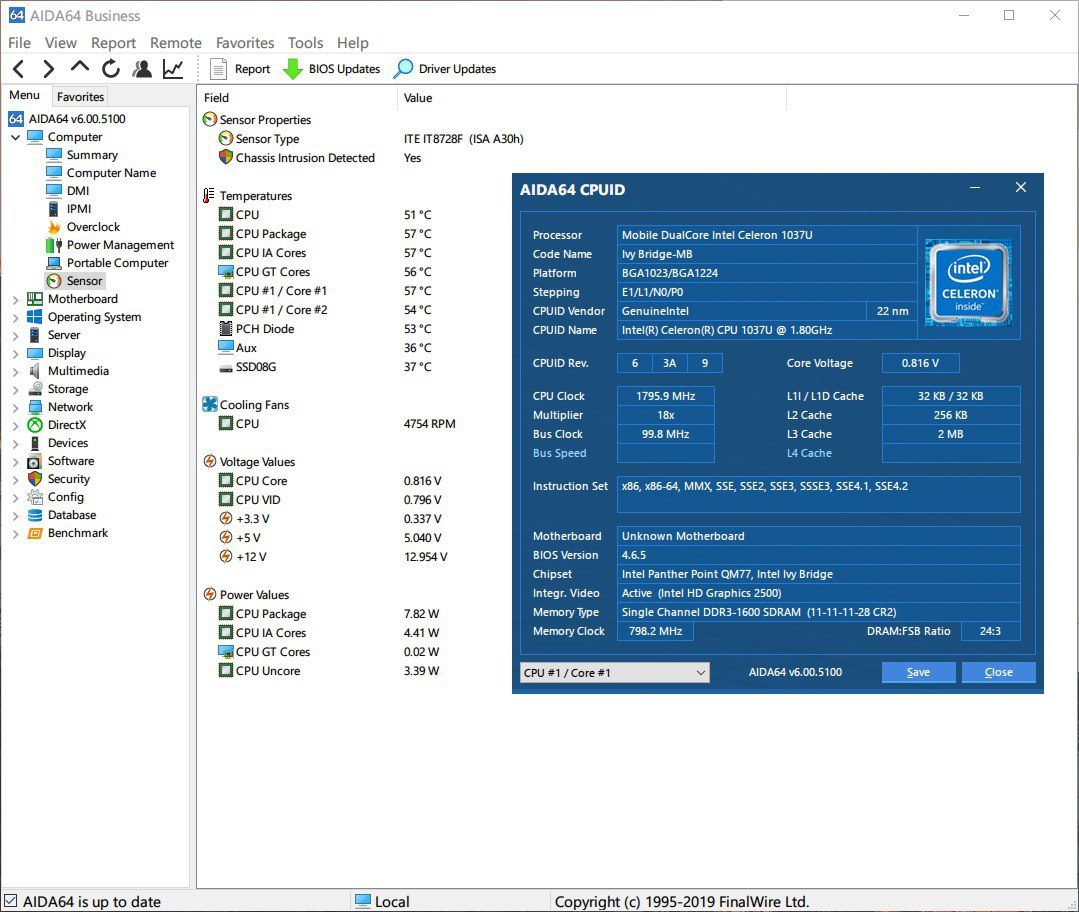Select the +12 V voltage row

[x=333, y=557]
